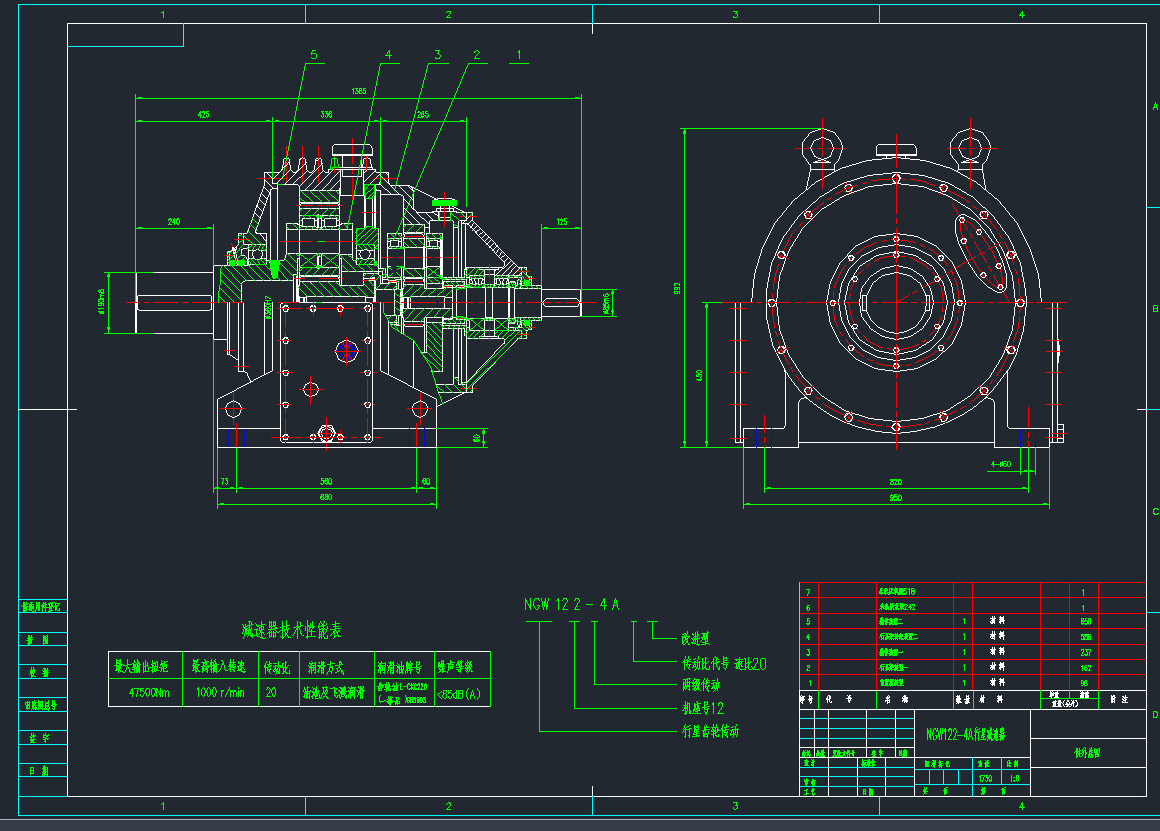Select part callout number 1

click(x=518, y=56)
